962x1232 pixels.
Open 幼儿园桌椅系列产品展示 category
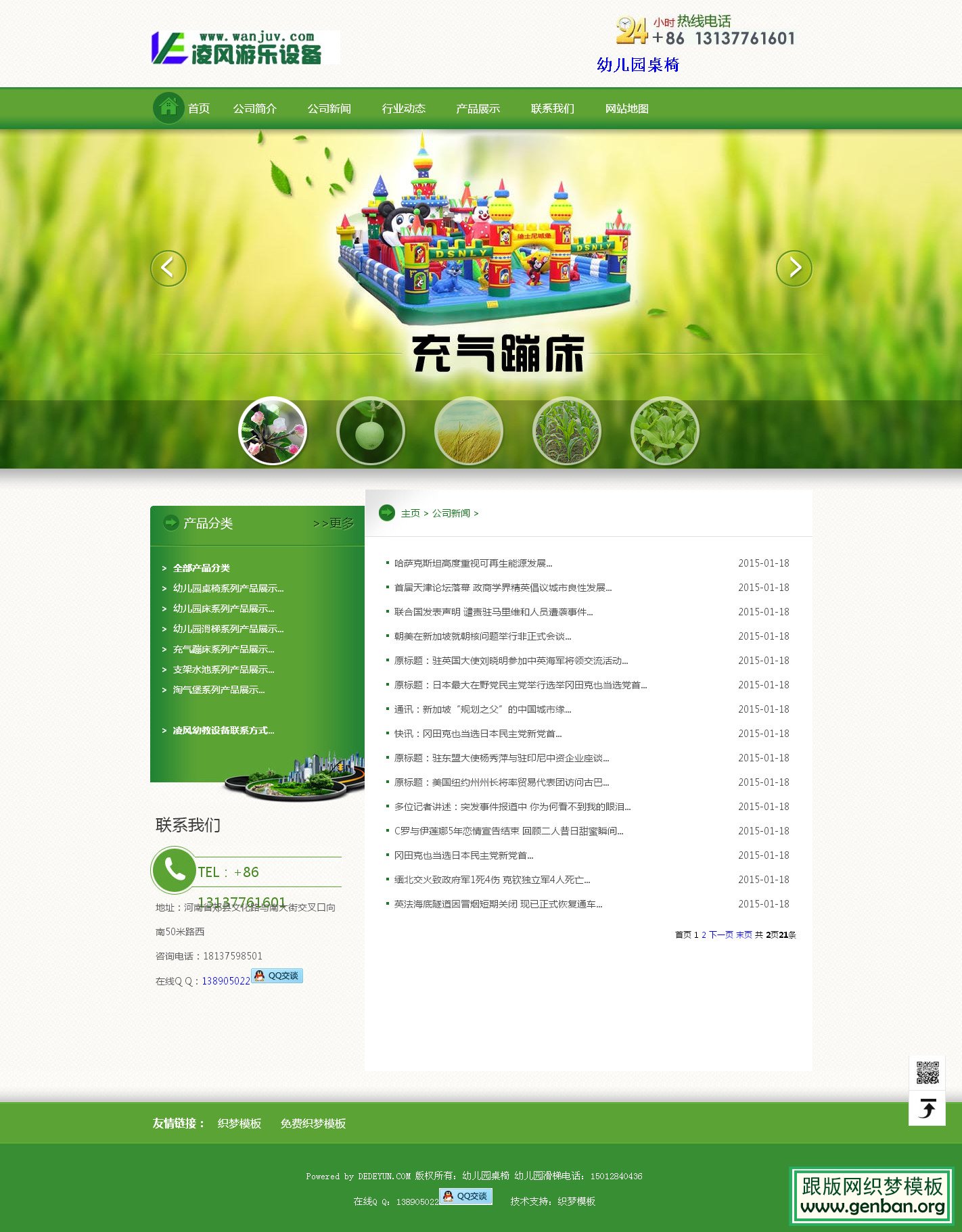(x=229, y=588)
